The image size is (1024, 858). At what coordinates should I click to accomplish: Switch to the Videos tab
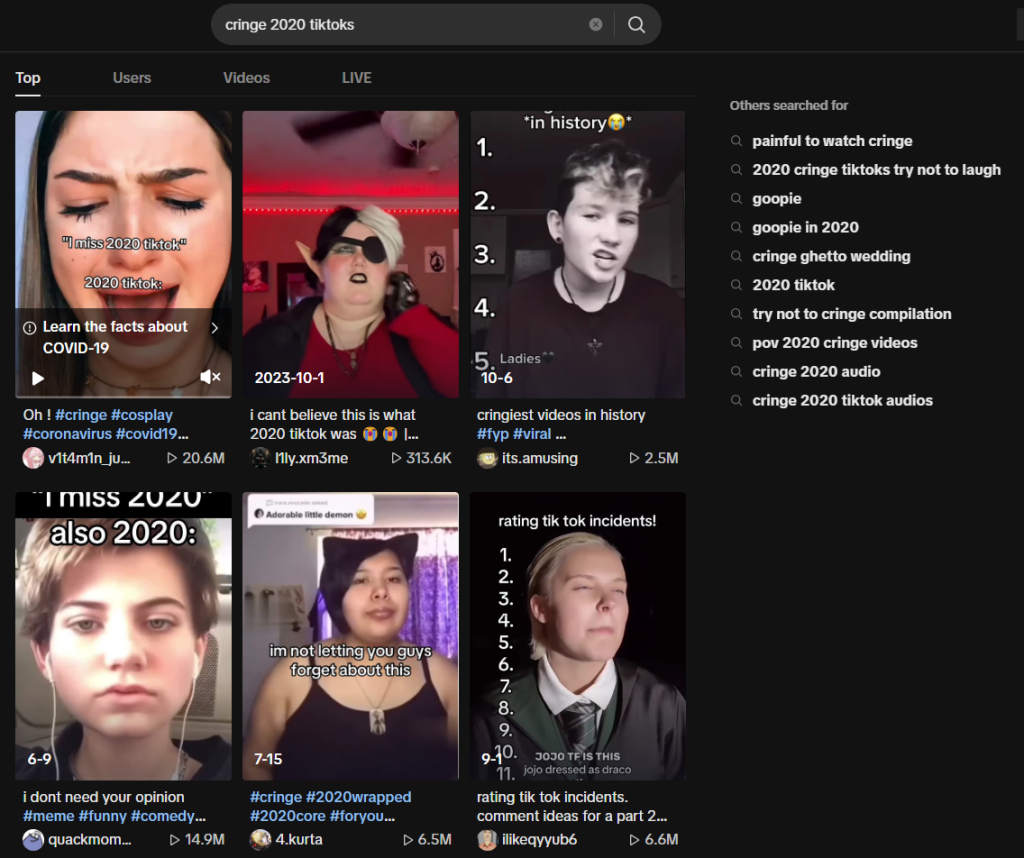click(x=246, y=78)
